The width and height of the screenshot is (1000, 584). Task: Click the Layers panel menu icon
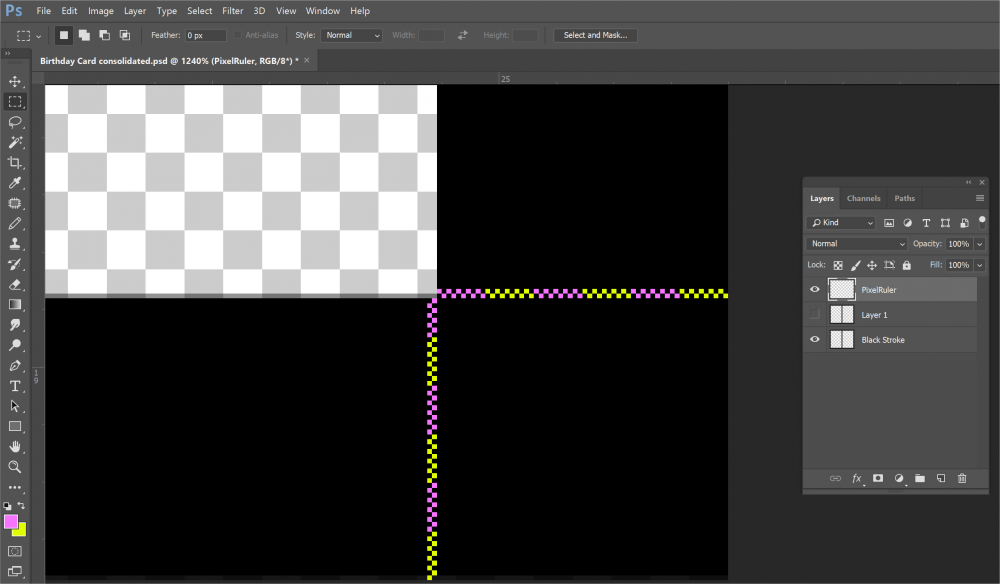(980, 199)
